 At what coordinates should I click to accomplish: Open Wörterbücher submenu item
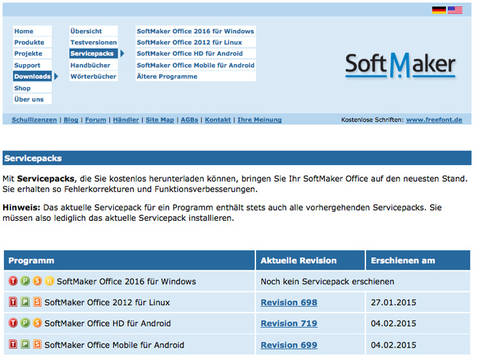(94, 76)
